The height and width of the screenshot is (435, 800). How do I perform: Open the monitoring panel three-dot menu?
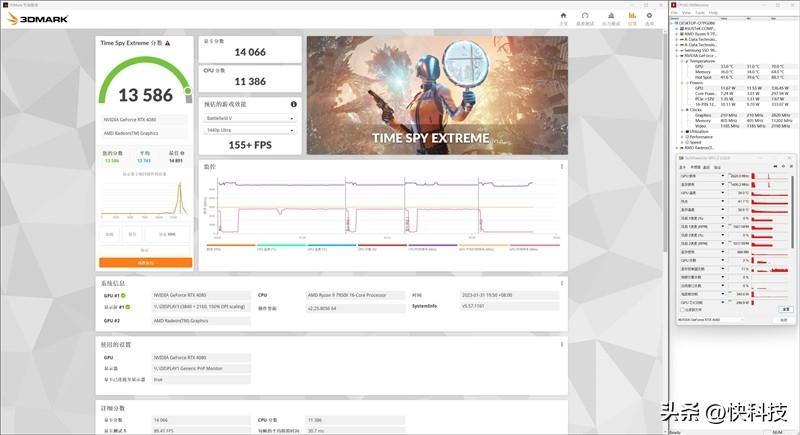[x=561, y=167]
